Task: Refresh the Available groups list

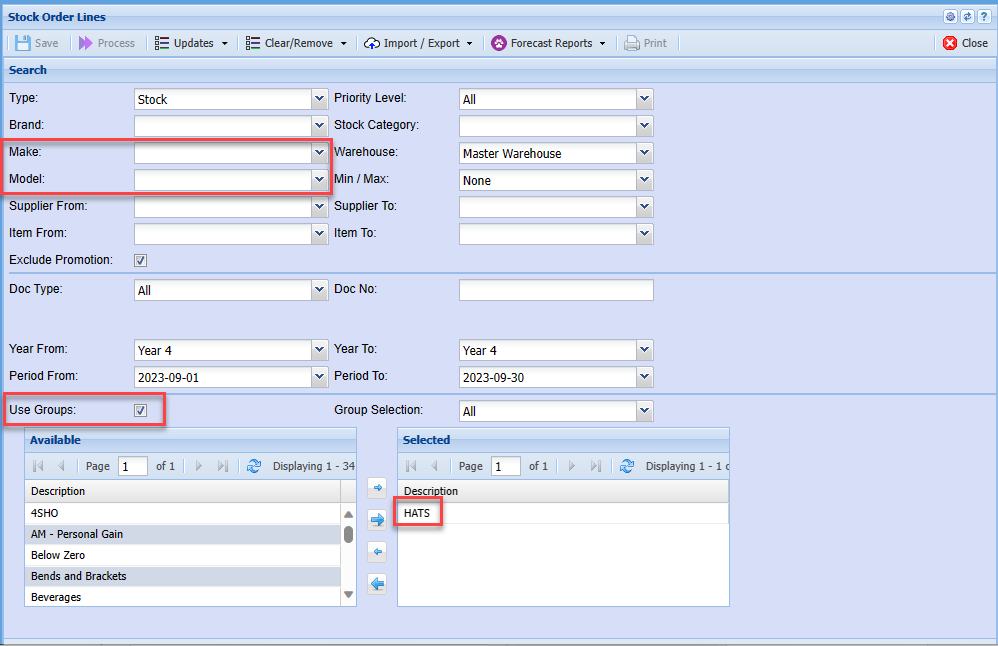Action: click(253, 466)
